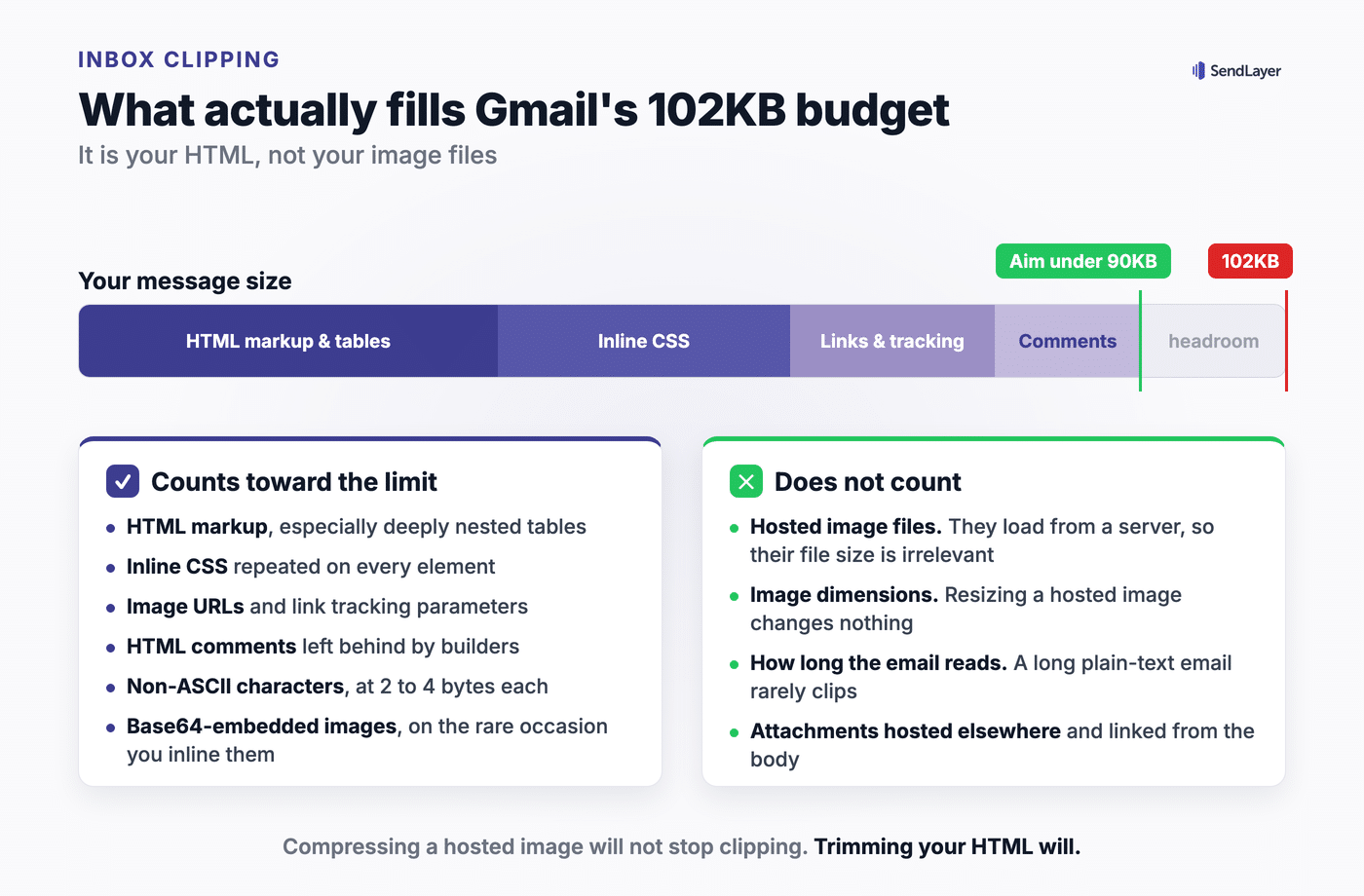This screenshot has height=896, width=1364.
Task: Click the SendLayer brand name text
Action: tap(1245, 71)
